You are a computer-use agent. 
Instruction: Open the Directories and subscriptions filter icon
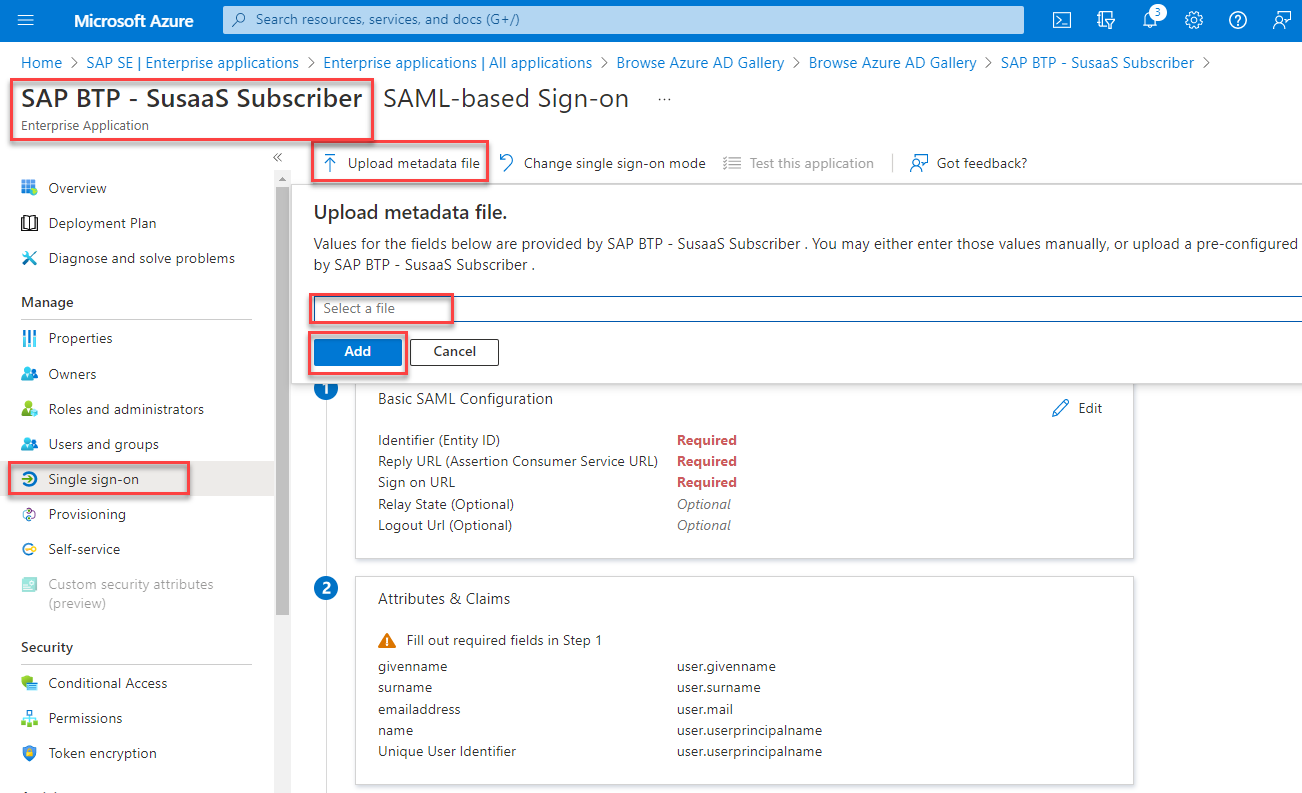click(1106, 20)
